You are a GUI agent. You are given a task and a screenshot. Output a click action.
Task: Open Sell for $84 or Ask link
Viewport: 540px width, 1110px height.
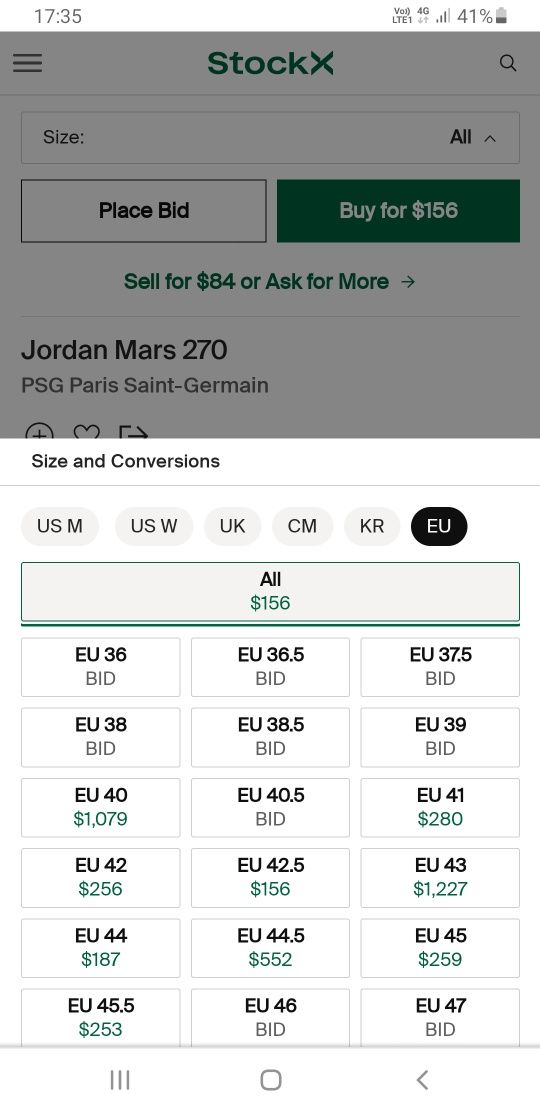coord(270,282)
